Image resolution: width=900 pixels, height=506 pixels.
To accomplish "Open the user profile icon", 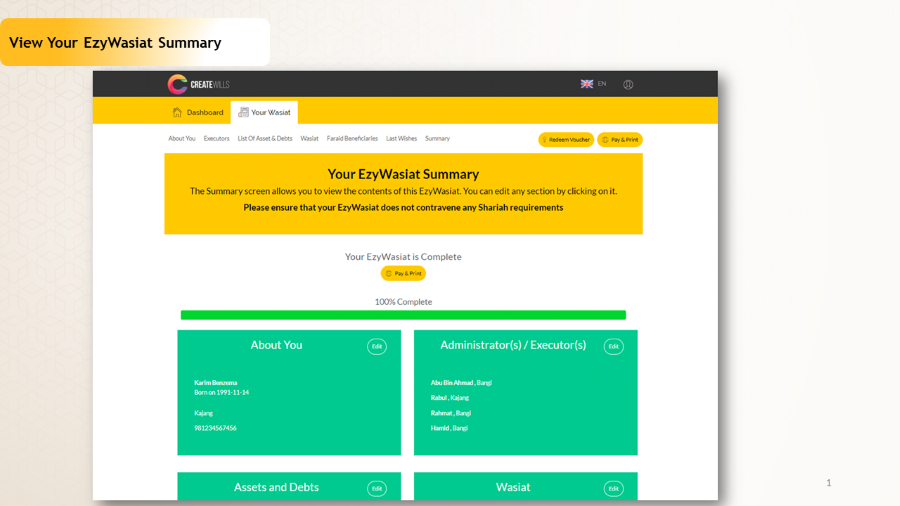I will pos(628,84).
